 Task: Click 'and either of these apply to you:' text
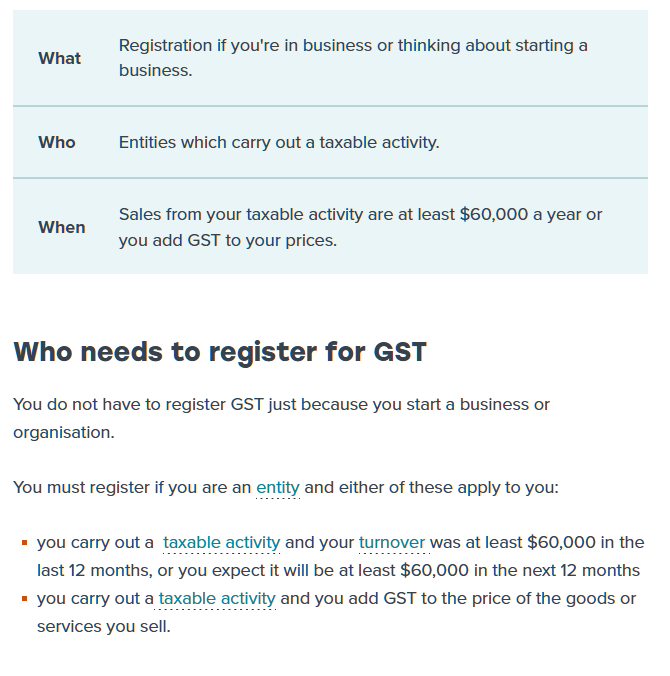[x=432, y=488]
